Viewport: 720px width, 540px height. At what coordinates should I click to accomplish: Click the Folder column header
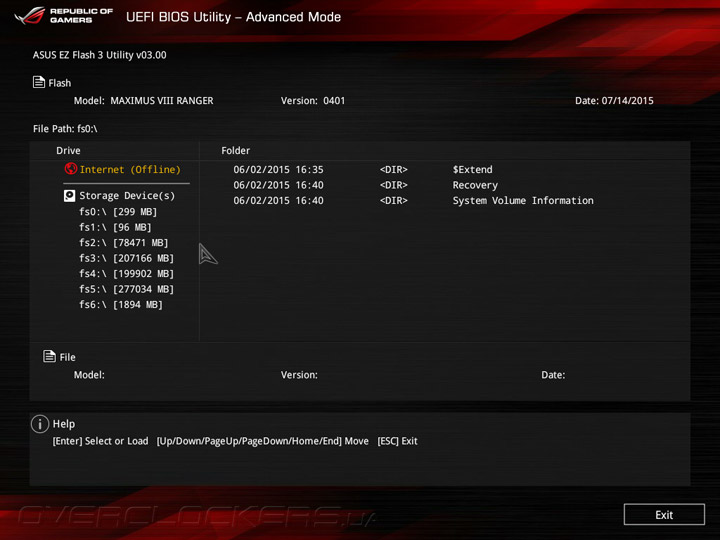(236, 151)
